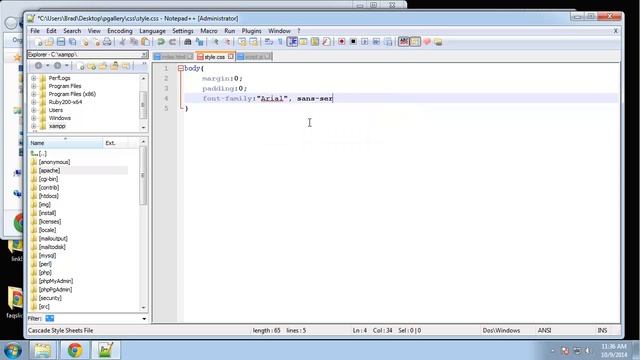The height and width of the screenshot is (360, 640).
Task: Sort files by Ext. column header
Action: [116, 143]
